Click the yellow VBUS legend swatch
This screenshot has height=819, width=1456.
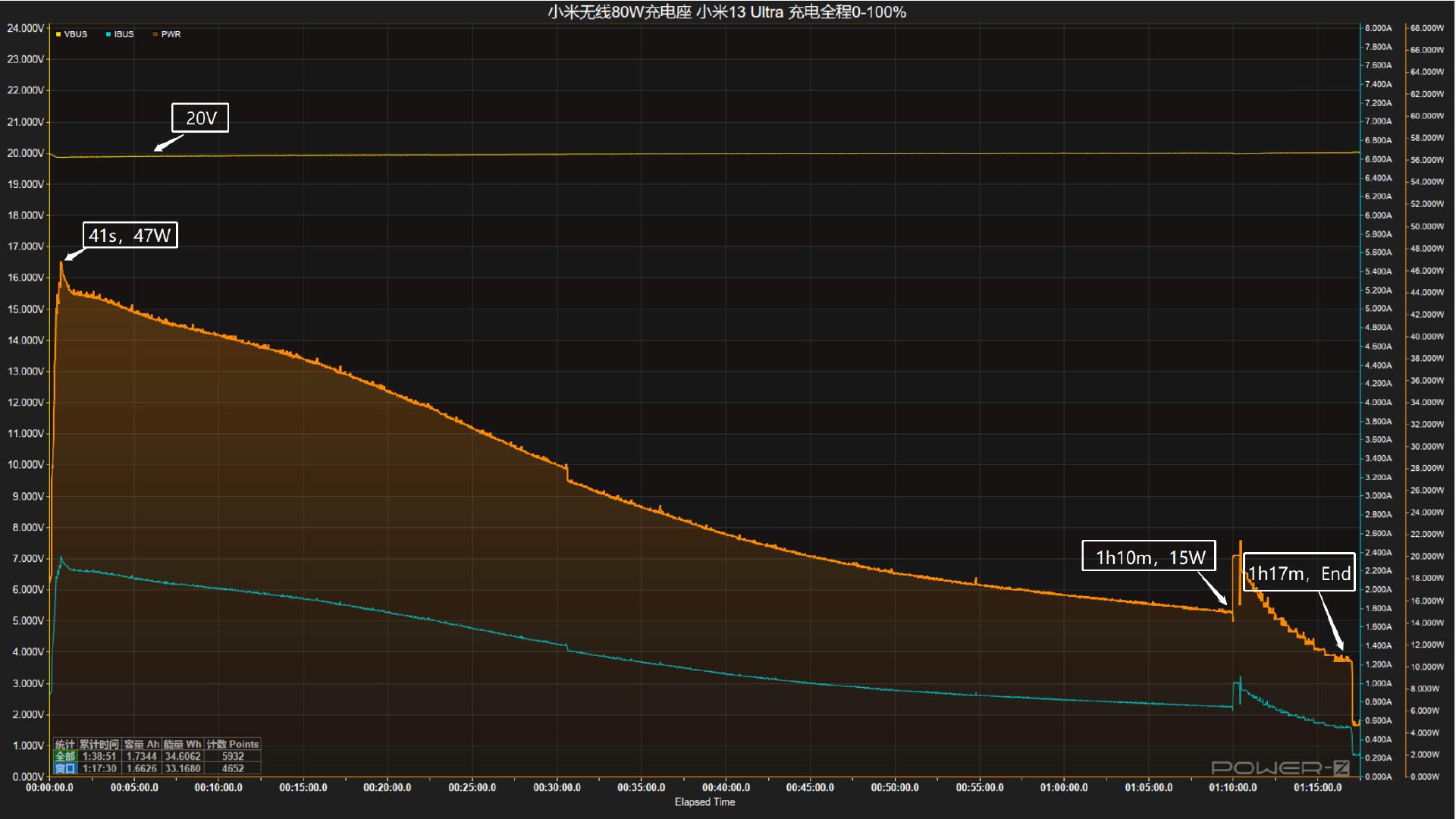tap(58, 34)
